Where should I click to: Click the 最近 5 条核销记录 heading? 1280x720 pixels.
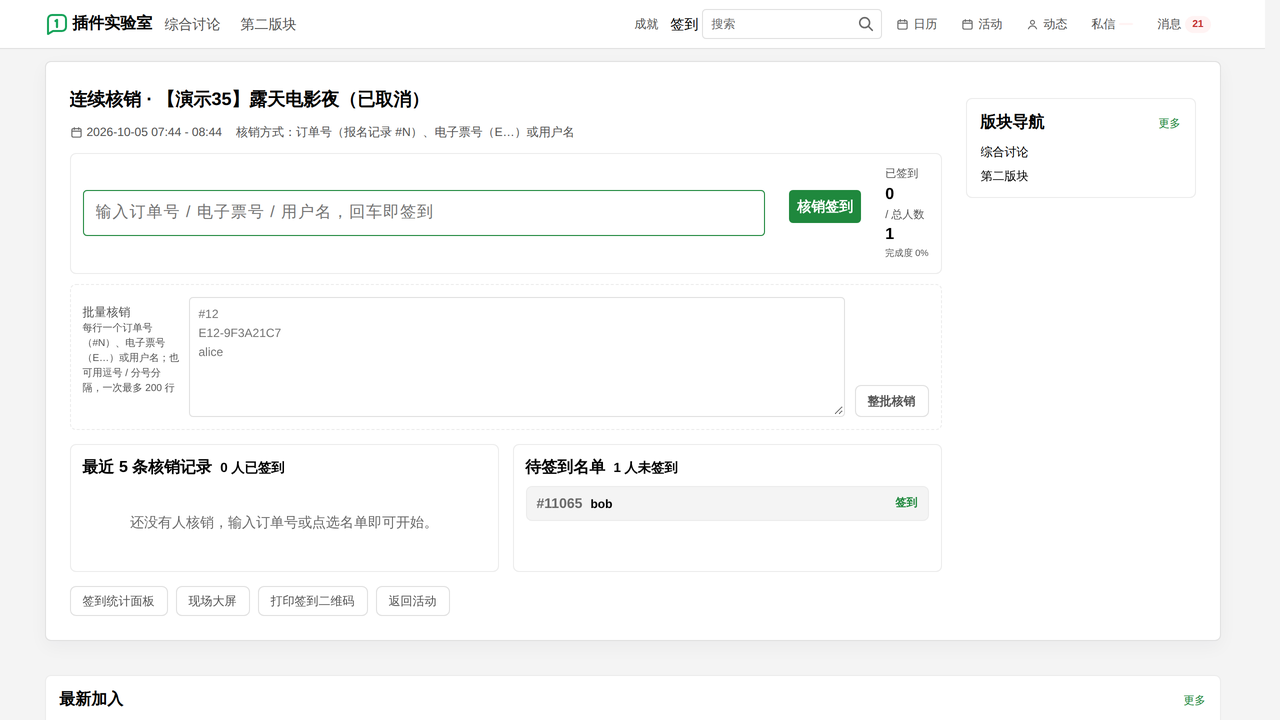(147, 467)
